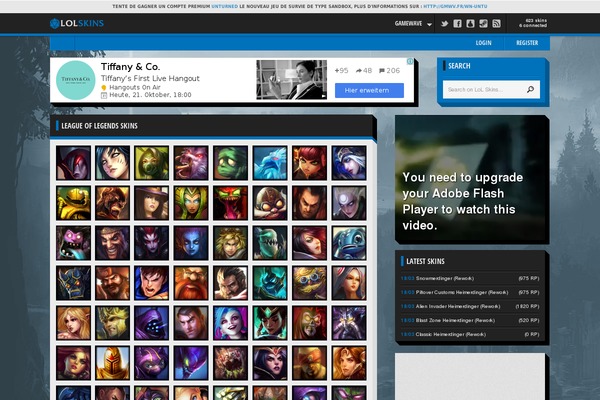Select the Anivia champion portrait

click(x=270, y=163)
